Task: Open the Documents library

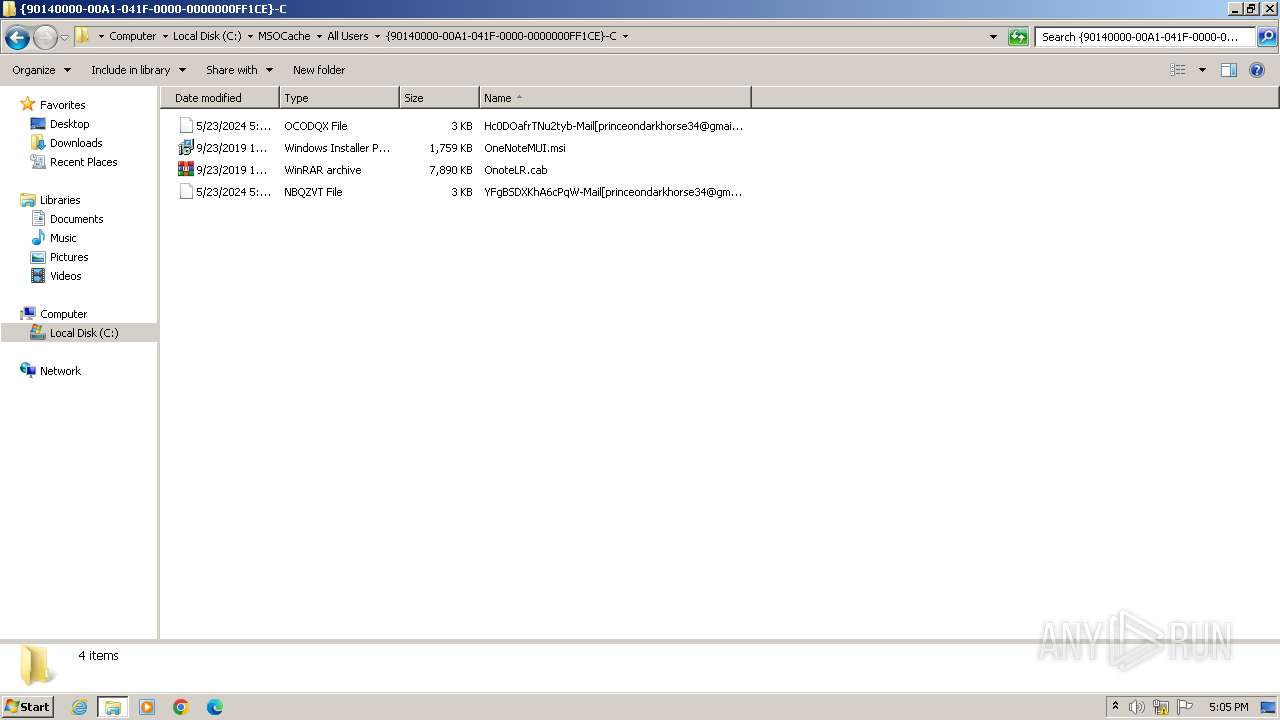Action: (76, 219)
